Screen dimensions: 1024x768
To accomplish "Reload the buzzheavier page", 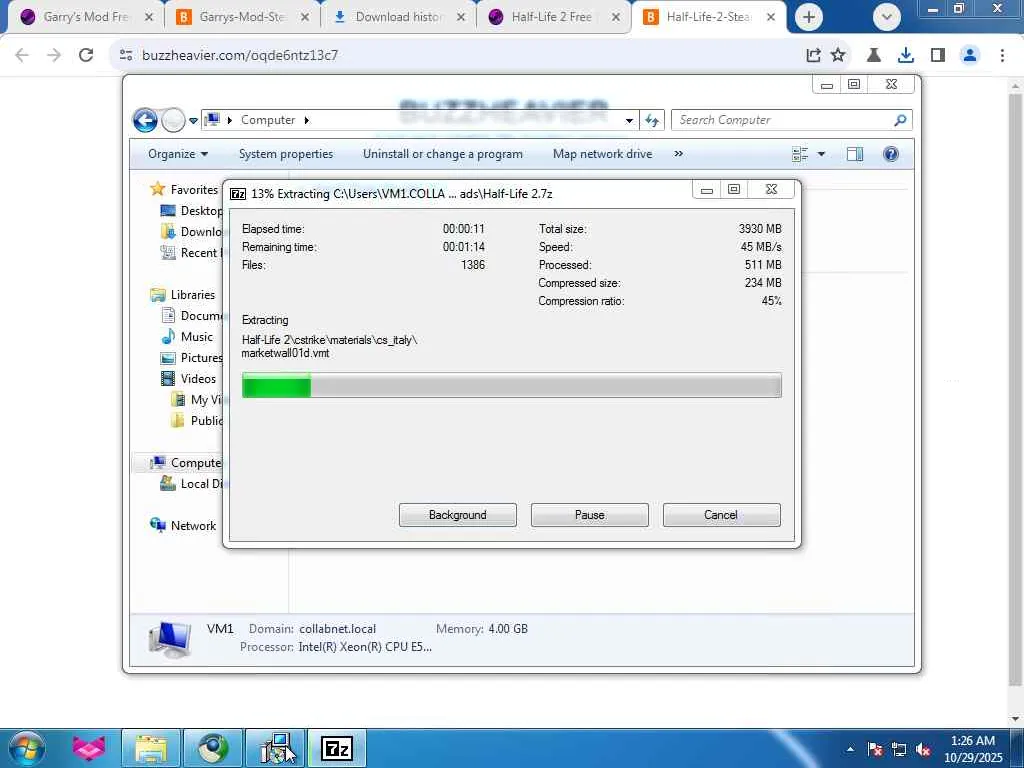I will tap(86, 55).
